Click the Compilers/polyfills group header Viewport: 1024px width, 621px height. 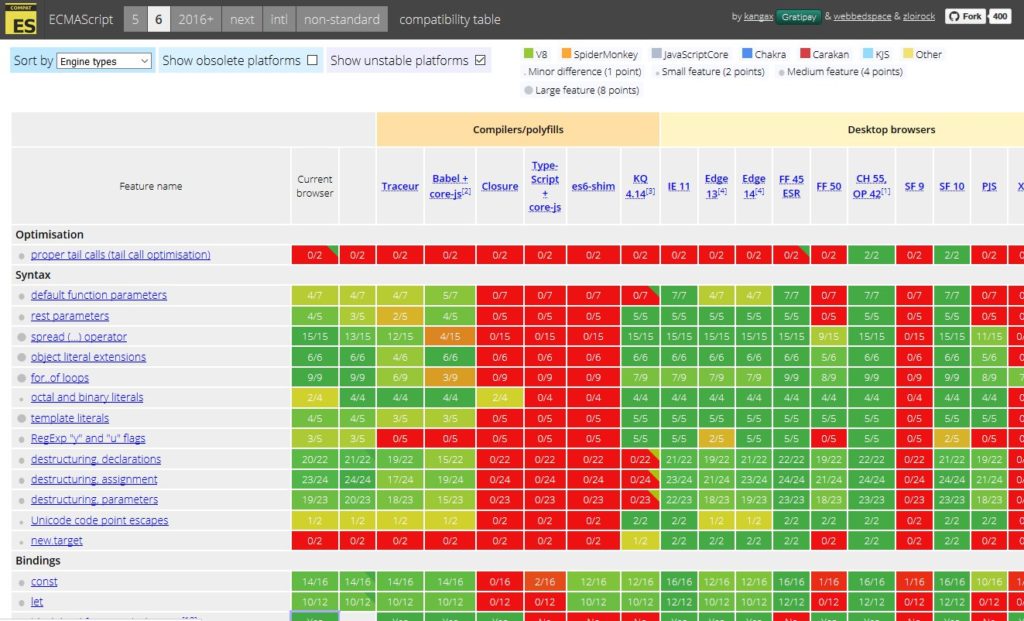click(x=518, y=129)
